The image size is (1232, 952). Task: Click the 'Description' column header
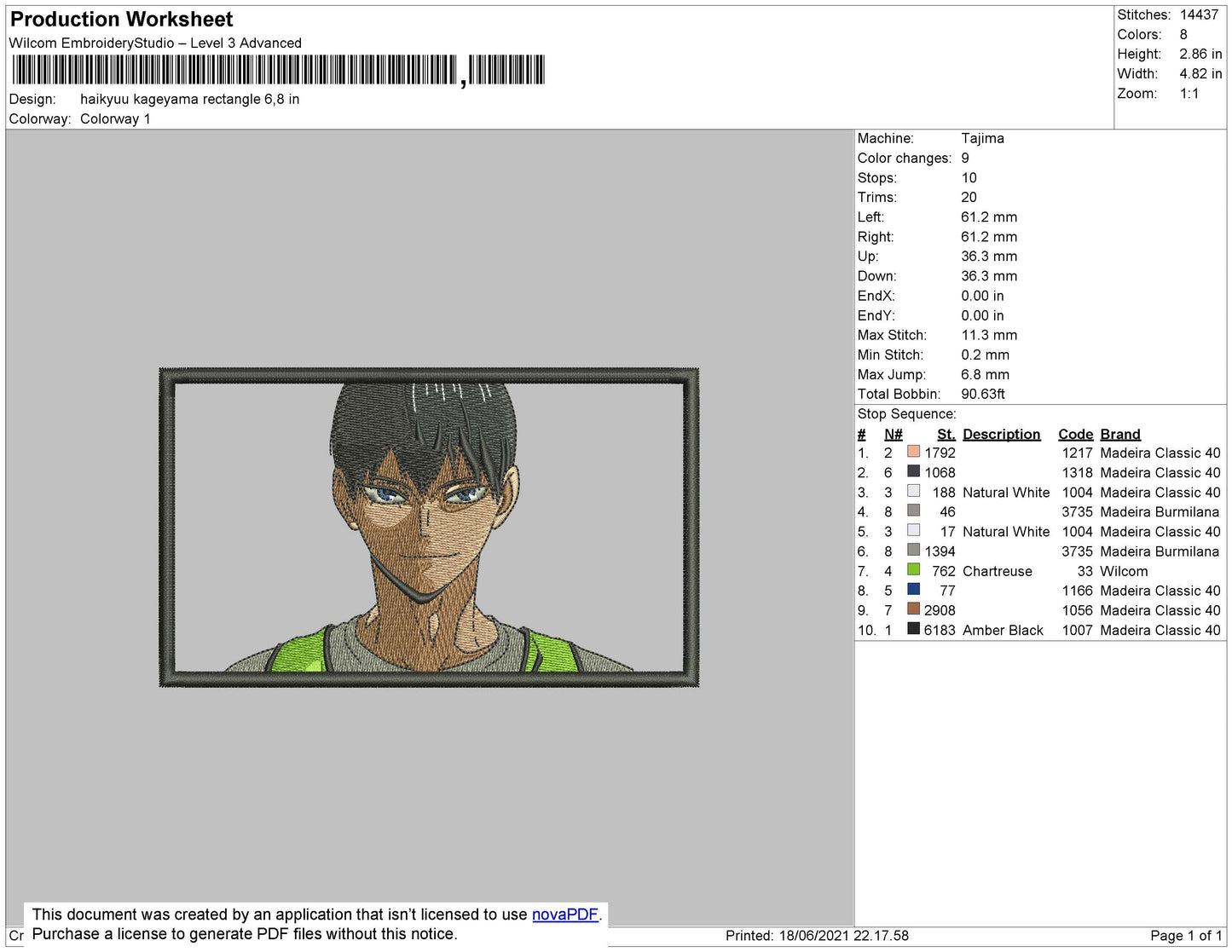[x=1001, y=434]
